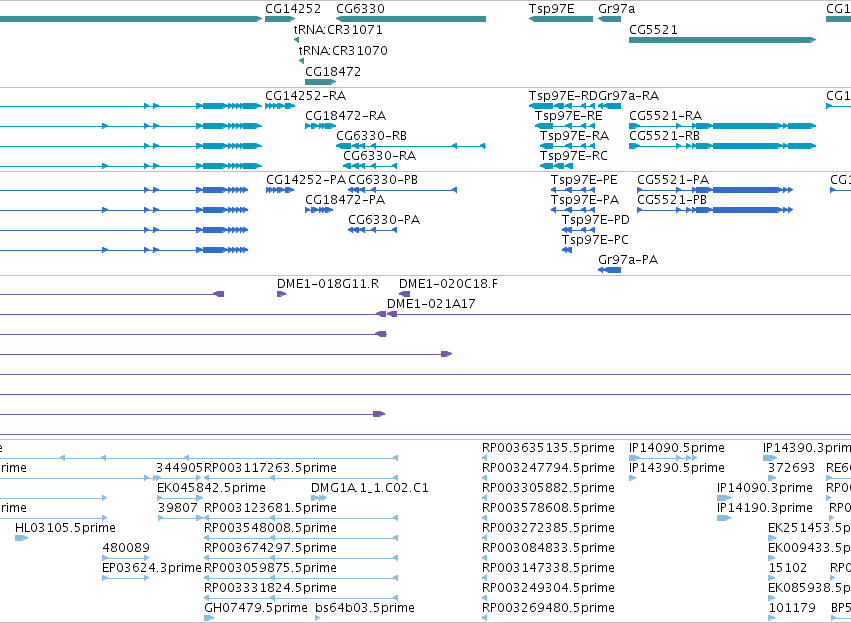The height and width of the screenshot is (623, 851).
Task: Select the CG5521 gene bar
Action: point(722,40)
